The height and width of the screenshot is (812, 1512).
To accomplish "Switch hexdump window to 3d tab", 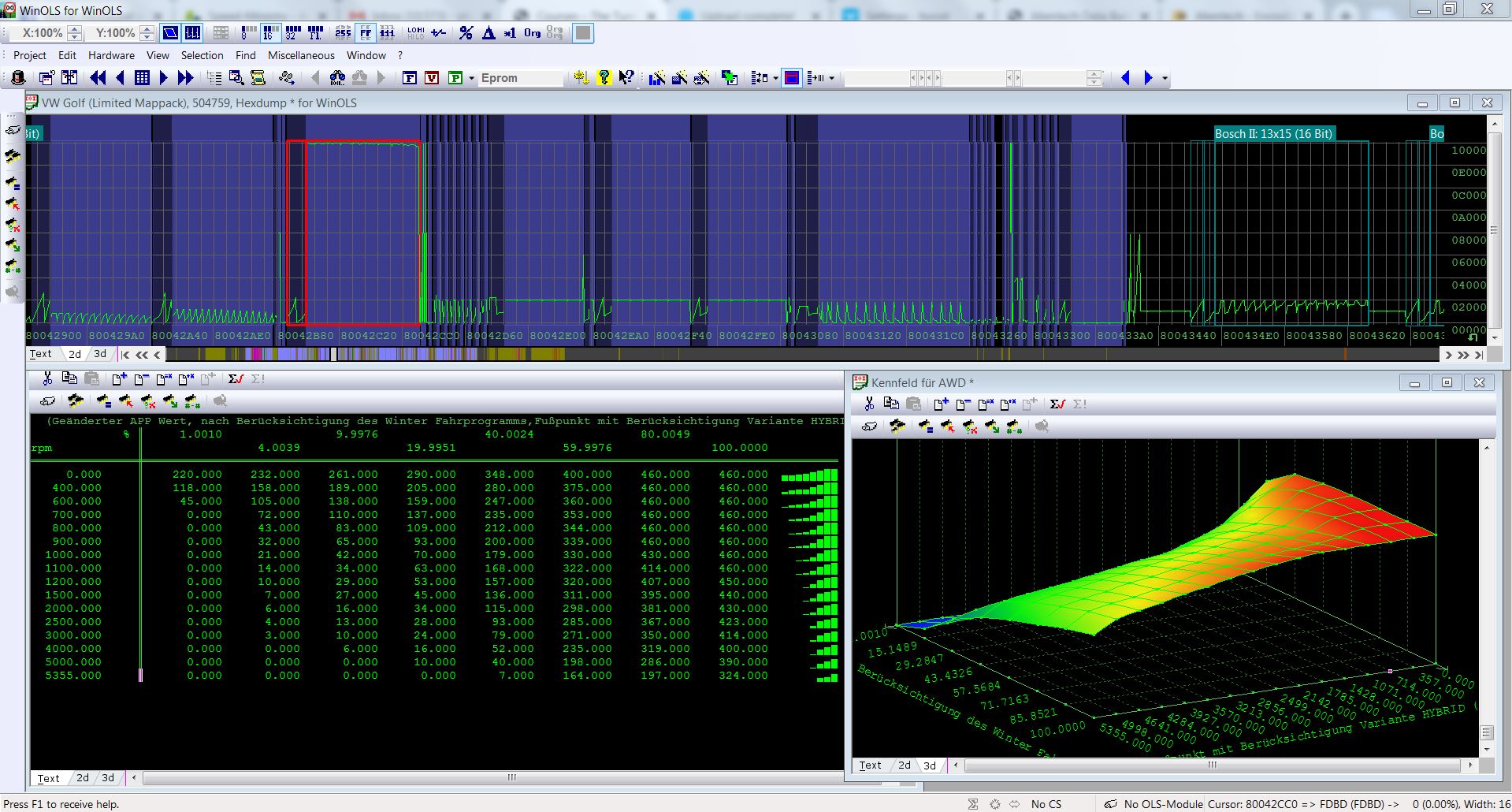I will tap(100, 354).
